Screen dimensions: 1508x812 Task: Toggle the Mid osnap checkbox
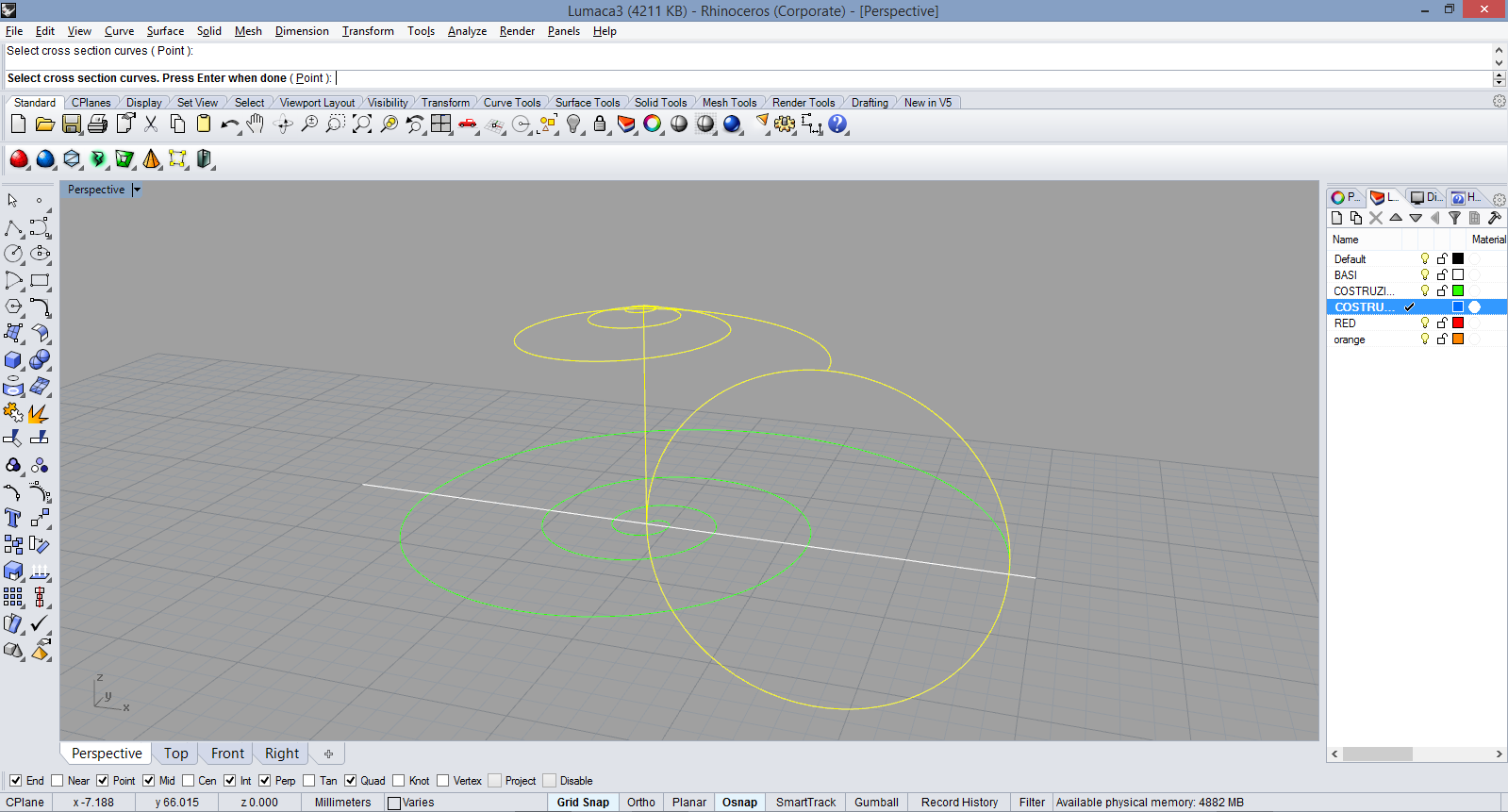pyautogui.click(x=149, y=781)
